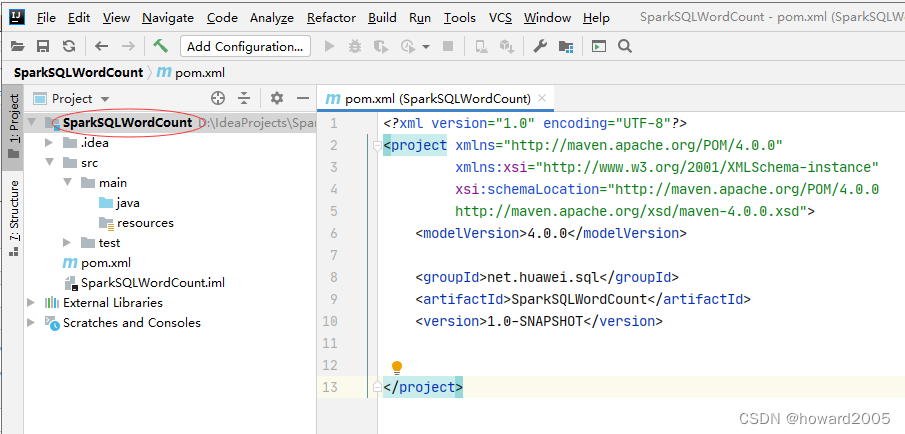Image resolution: width=905 pixels, height=434 pixels.
Task: Open the Build menu
Action: pos(382,18)
